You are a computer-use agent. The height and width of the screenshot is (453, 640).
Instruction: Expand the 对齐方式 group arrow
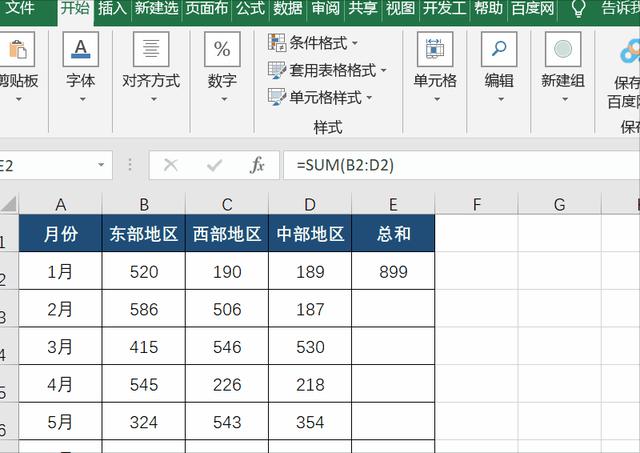[153, 99]
